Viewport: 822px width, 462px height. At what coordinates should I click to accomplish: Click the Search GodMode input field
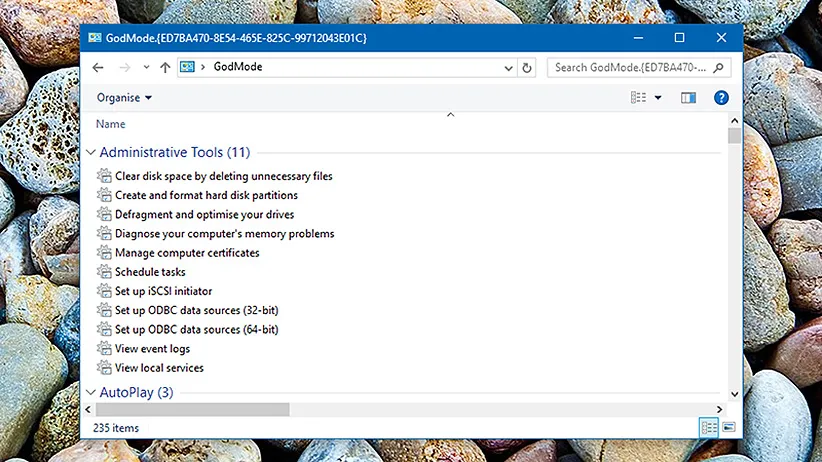pos(630,67)
